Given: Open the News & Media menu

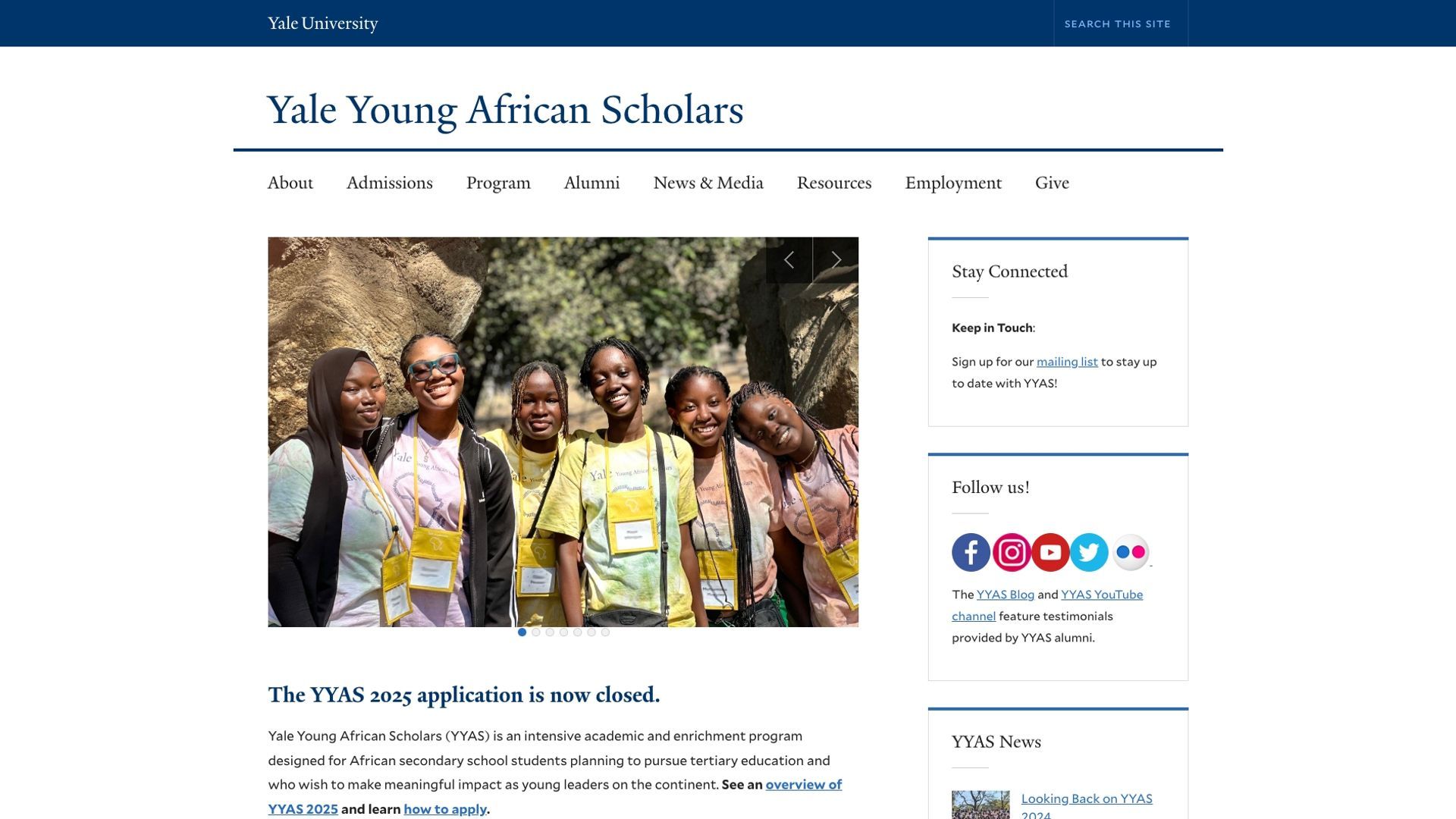Looking at the screenshot, I should coord(708,183).
